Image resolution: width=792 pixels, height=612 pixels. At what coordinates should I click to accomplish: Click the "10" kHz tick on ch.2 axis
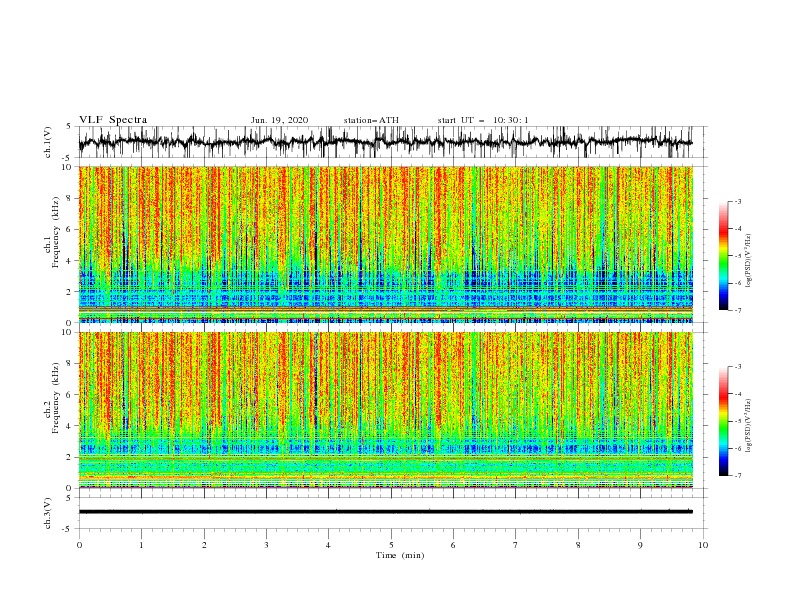(68, 332)
